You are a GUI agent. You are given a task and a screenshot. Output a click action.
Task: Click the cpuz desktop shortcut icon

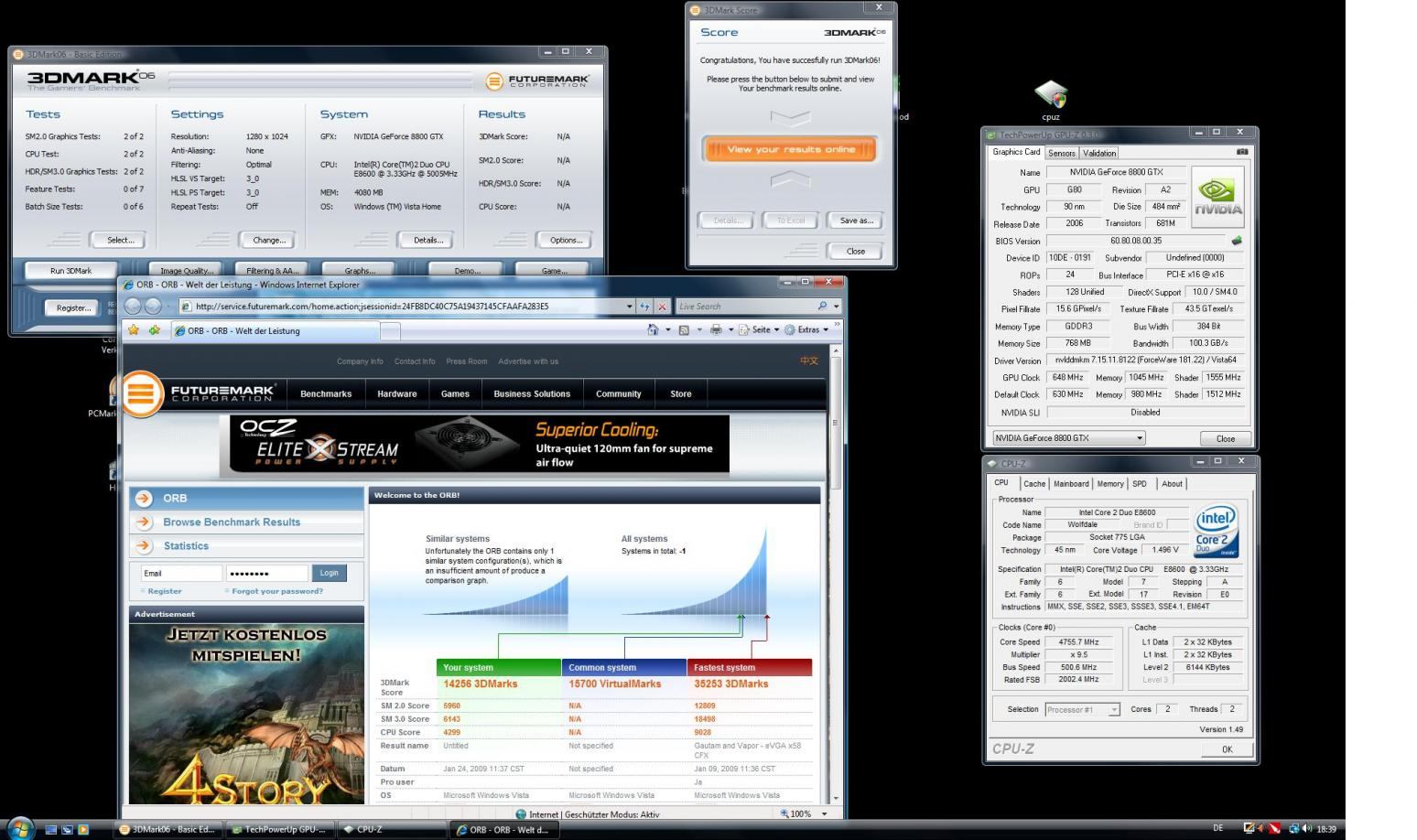click(x=1051, y=94)
